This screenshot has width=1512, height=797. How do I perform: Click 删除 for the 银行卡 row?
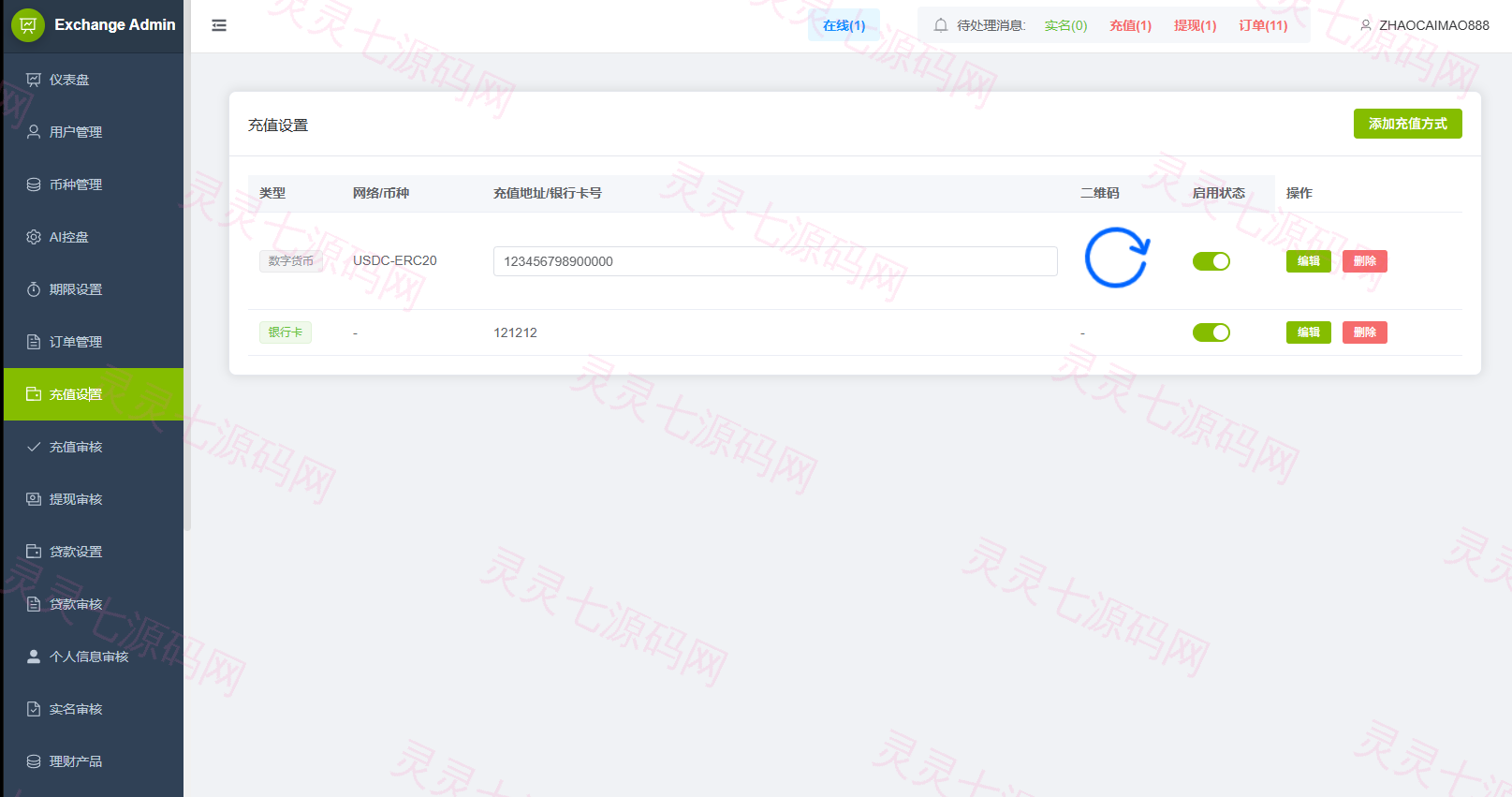[1364, 332]
